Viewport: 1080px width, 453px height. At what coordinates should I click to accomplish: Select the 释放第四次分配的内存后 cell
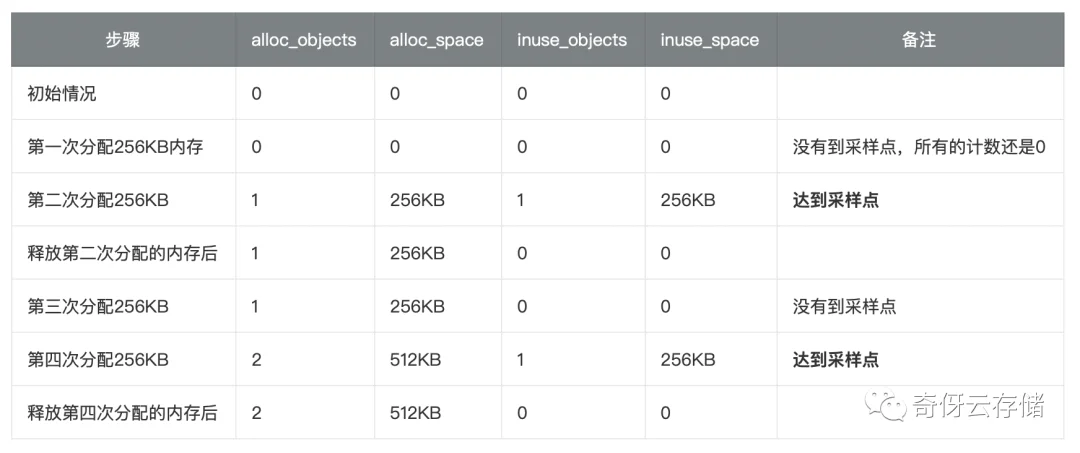(123, 413)
